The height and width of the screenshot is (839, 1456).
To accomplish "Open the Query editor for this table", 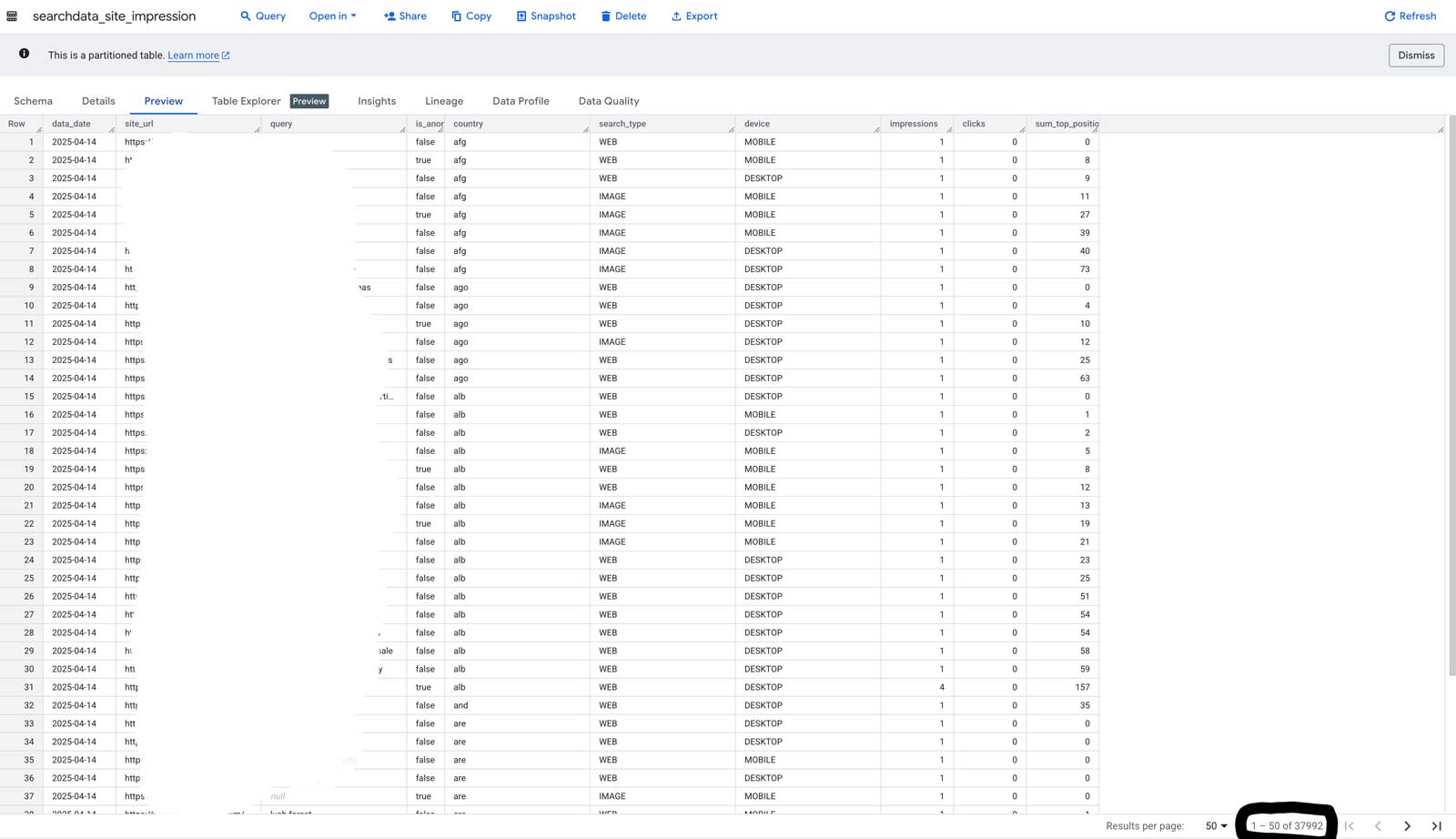I will tap(262, 15).
